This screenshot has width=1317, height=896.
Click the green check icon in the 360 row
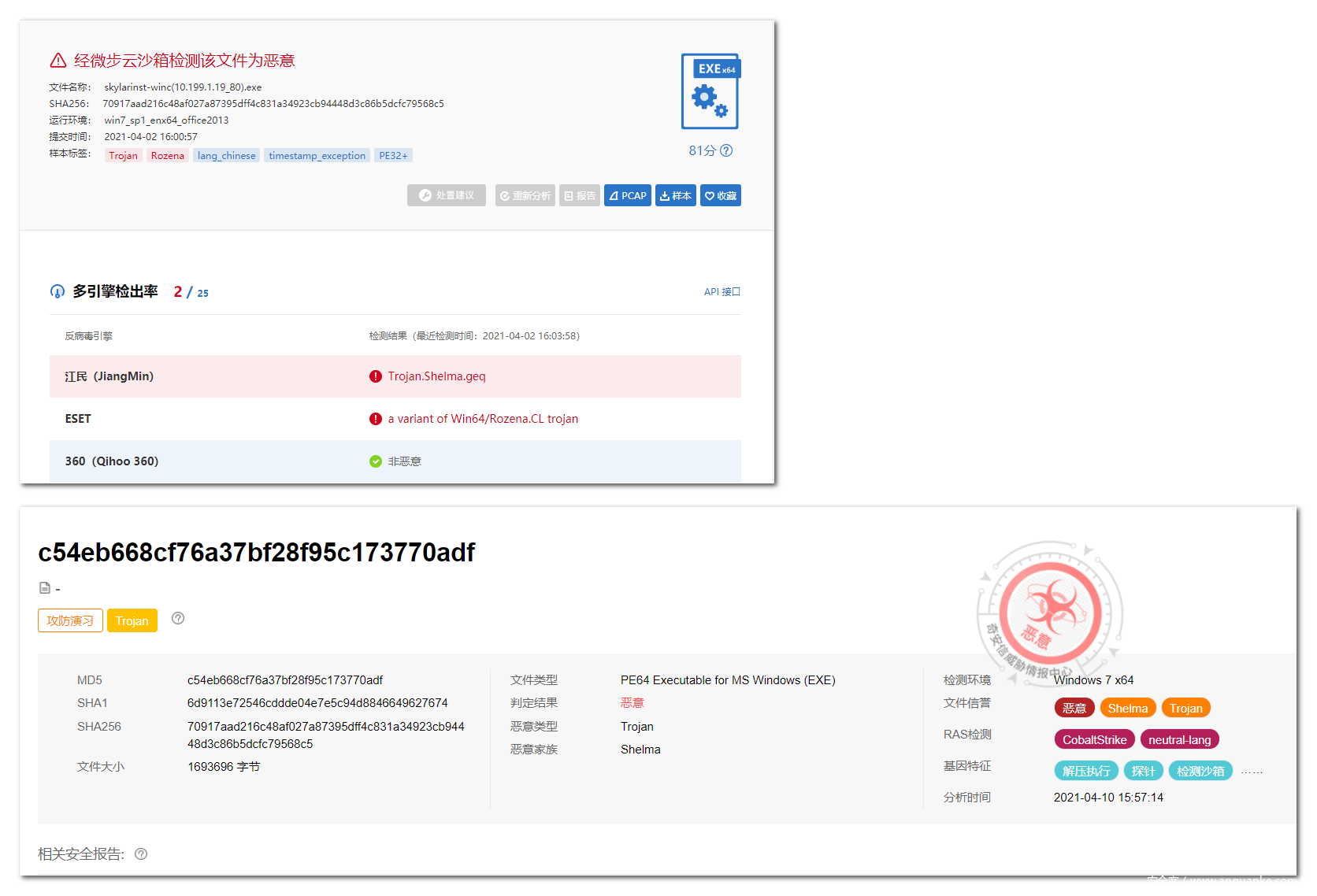tap(376, 461)
